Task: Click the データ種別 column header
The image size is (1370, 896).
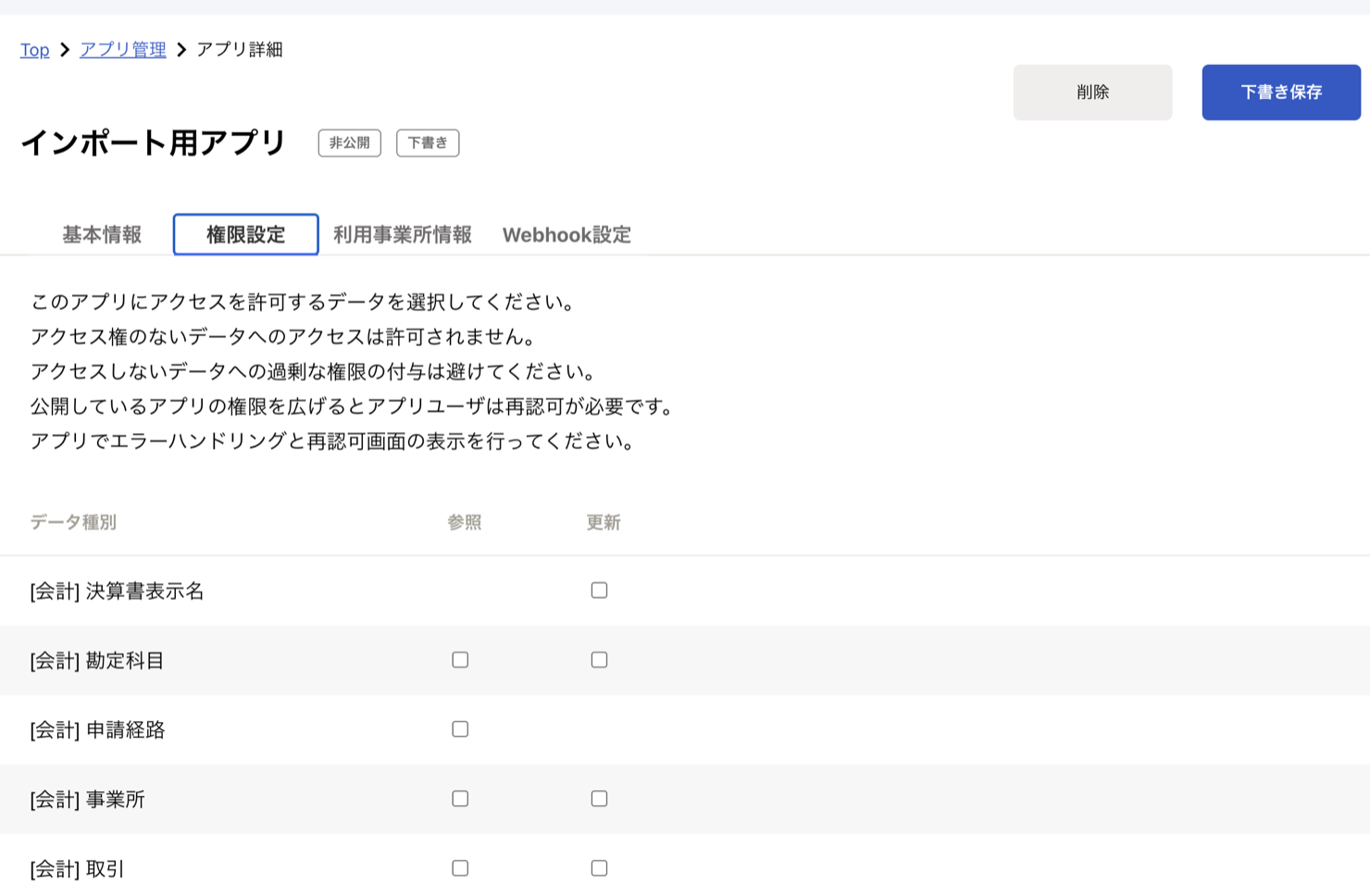Action: [x=73, y=522]
